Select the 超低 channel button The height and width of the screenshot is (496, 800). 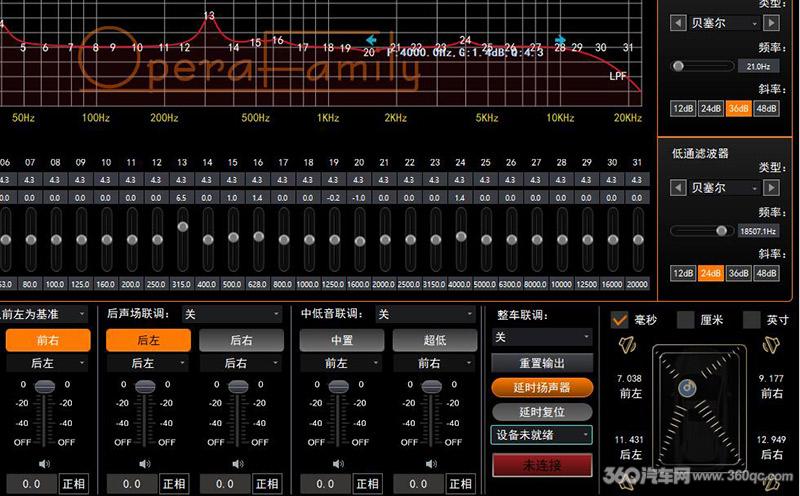pos(434,340)
